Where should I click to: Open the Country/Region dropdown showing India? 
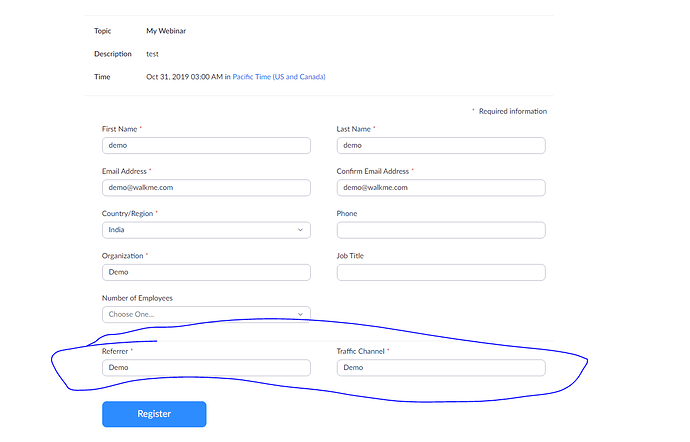pos(206,230)
